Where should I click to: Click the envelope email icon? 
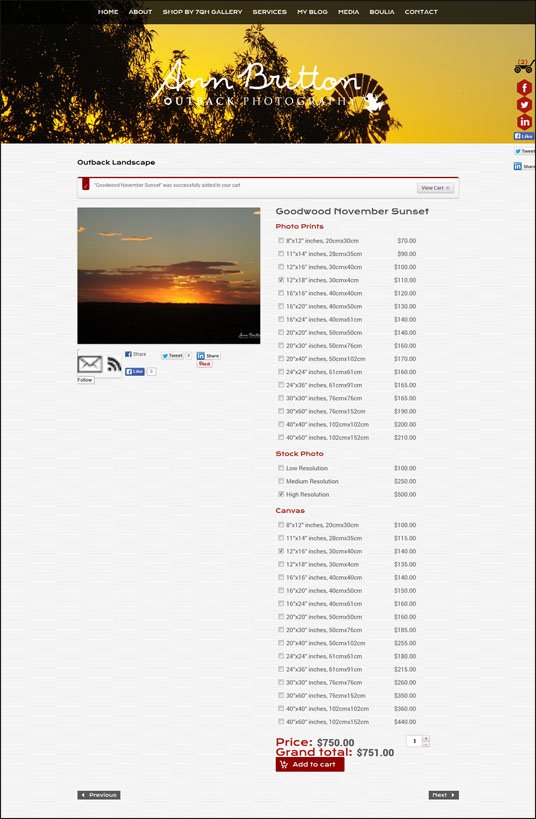[90, 364]
